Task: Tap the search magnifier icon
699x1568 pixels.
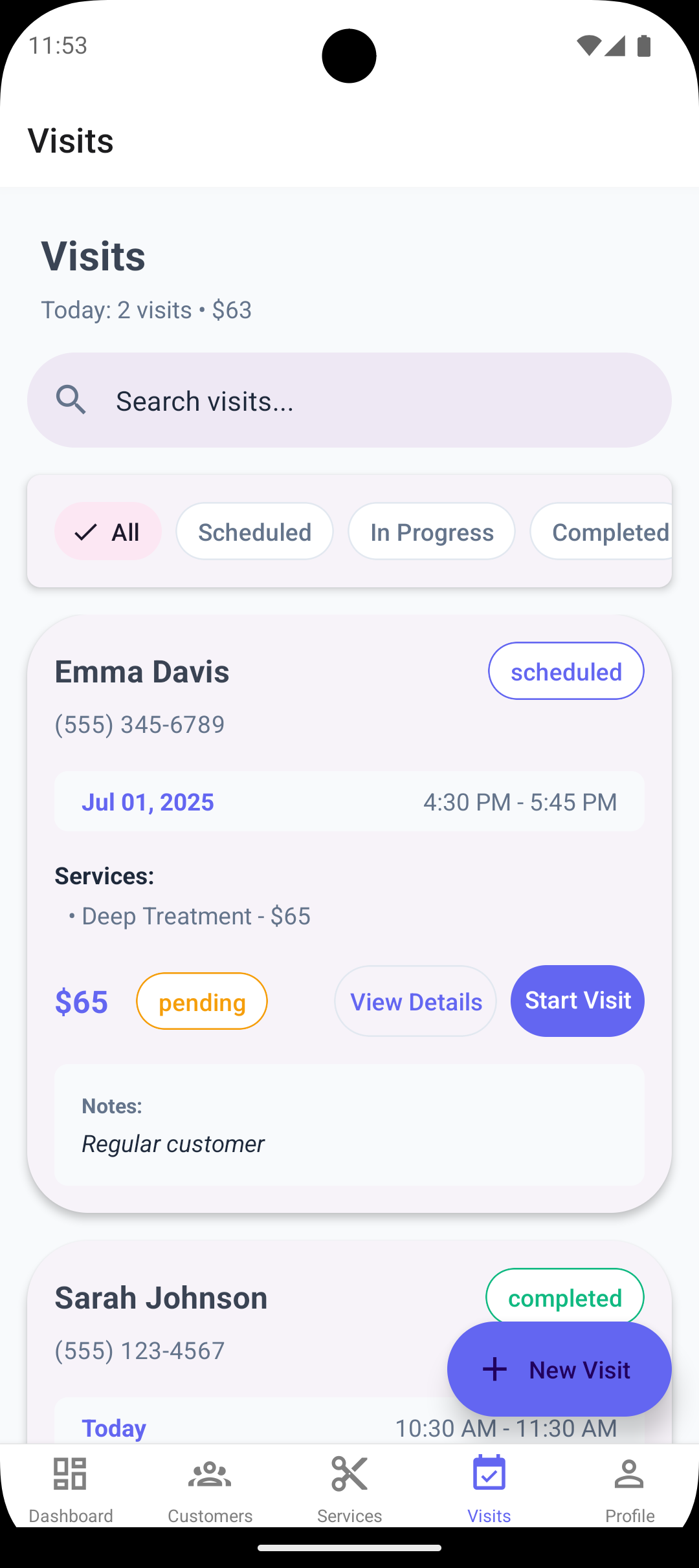Action: pos(71,400)
